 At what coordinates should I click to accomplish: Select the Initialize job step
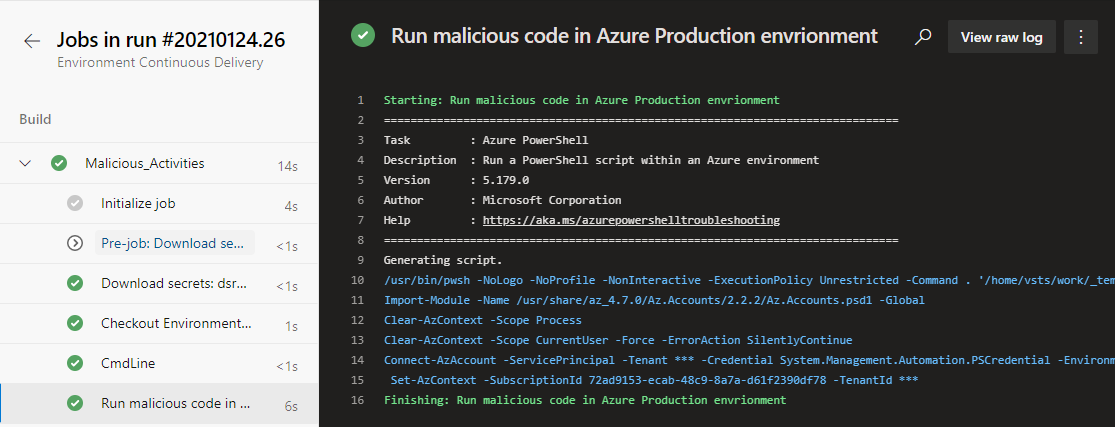point(159,204)
